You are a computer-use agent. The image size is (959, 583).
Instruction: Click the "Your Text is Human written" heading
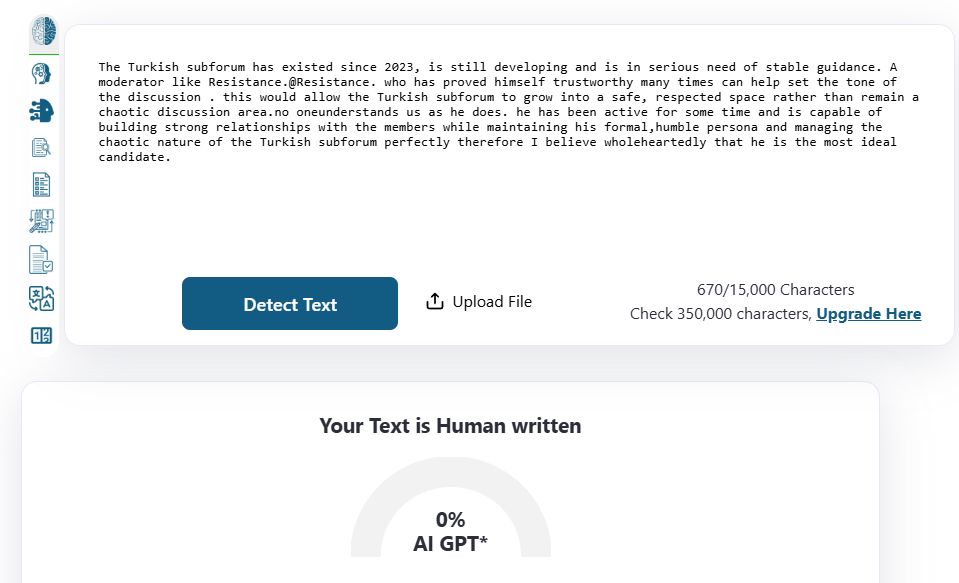pos(450,426)
